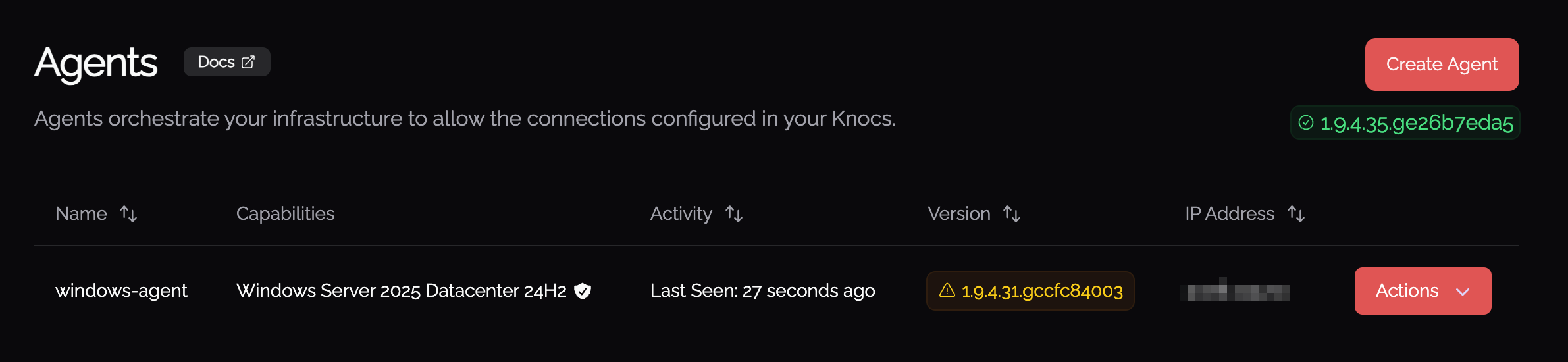The height and width of the screenshot is (362, 1568).
Task: Click the external link icon beside Docs
Action: (x=248, y=62)
